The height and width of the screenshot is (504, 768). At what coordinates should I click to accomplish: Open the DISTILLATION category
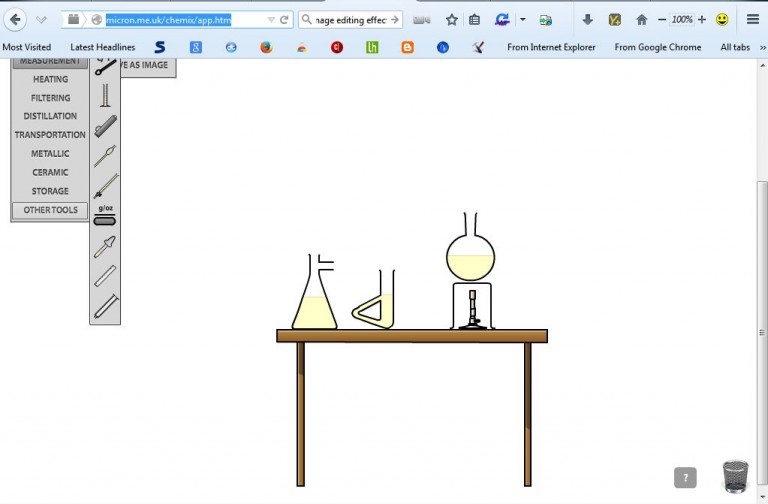(50, 116)
